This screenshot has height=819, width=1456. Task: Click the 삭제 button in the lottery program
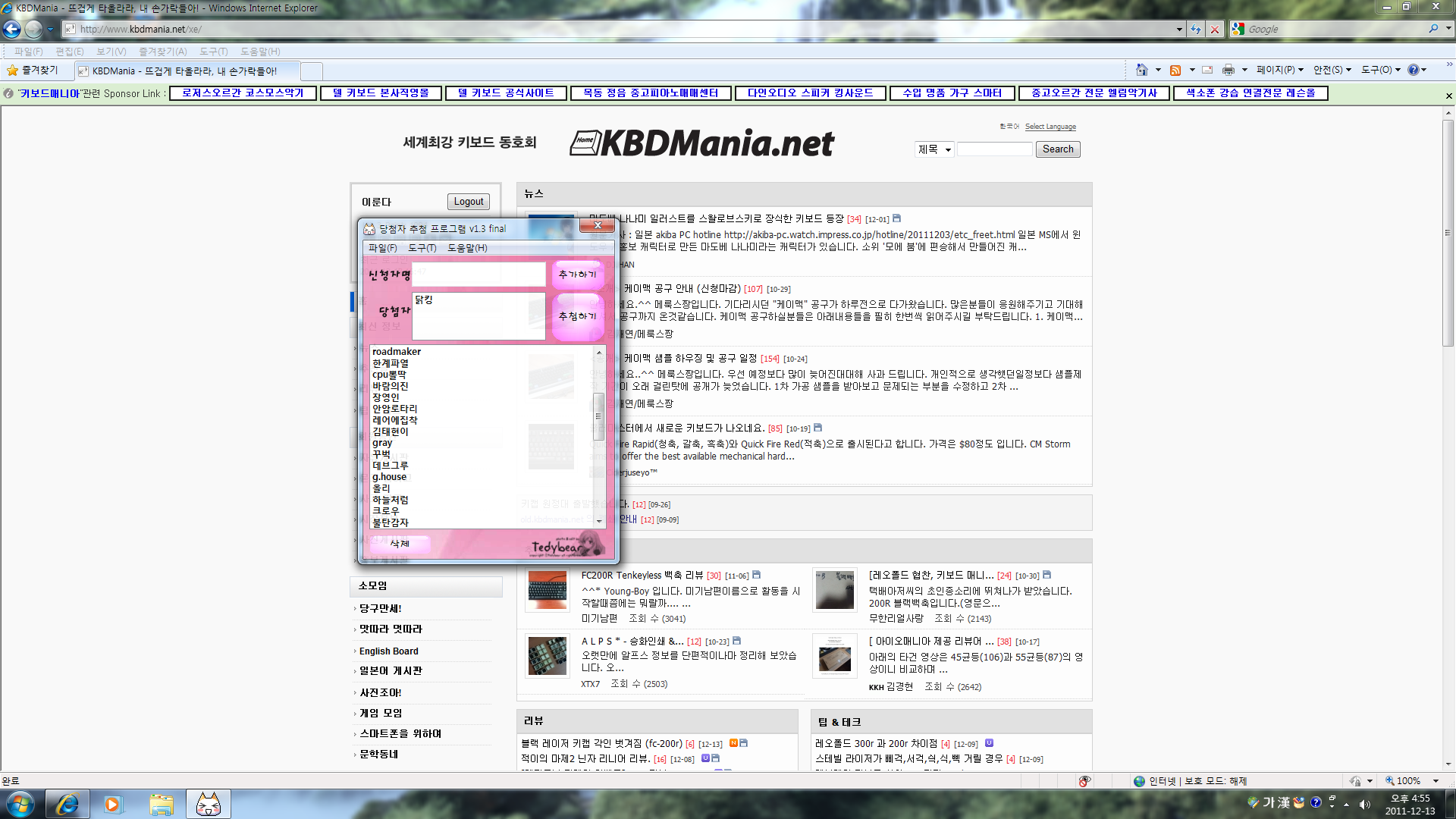click(x=400, y=544)
